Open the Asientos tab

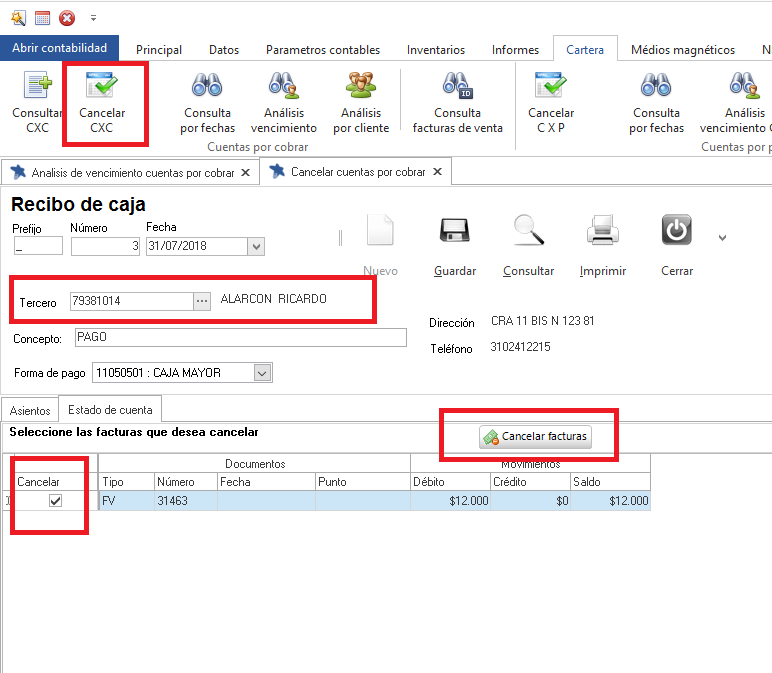(x=30, y=410)
